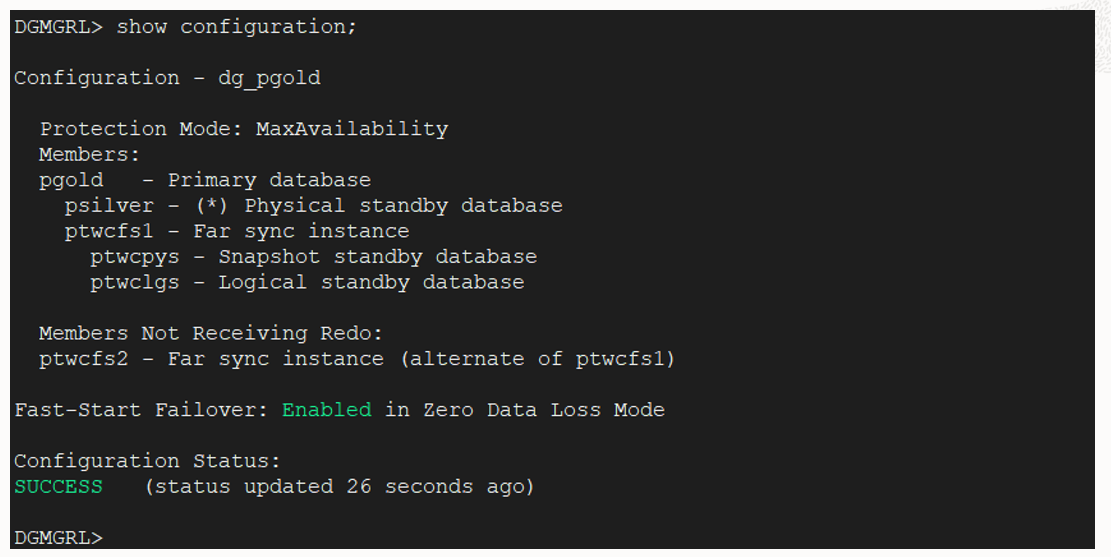Select the ptwcfs1 far sync entry
The image size is (1111, 557).
pyautogui.click(x=237, y=232)
